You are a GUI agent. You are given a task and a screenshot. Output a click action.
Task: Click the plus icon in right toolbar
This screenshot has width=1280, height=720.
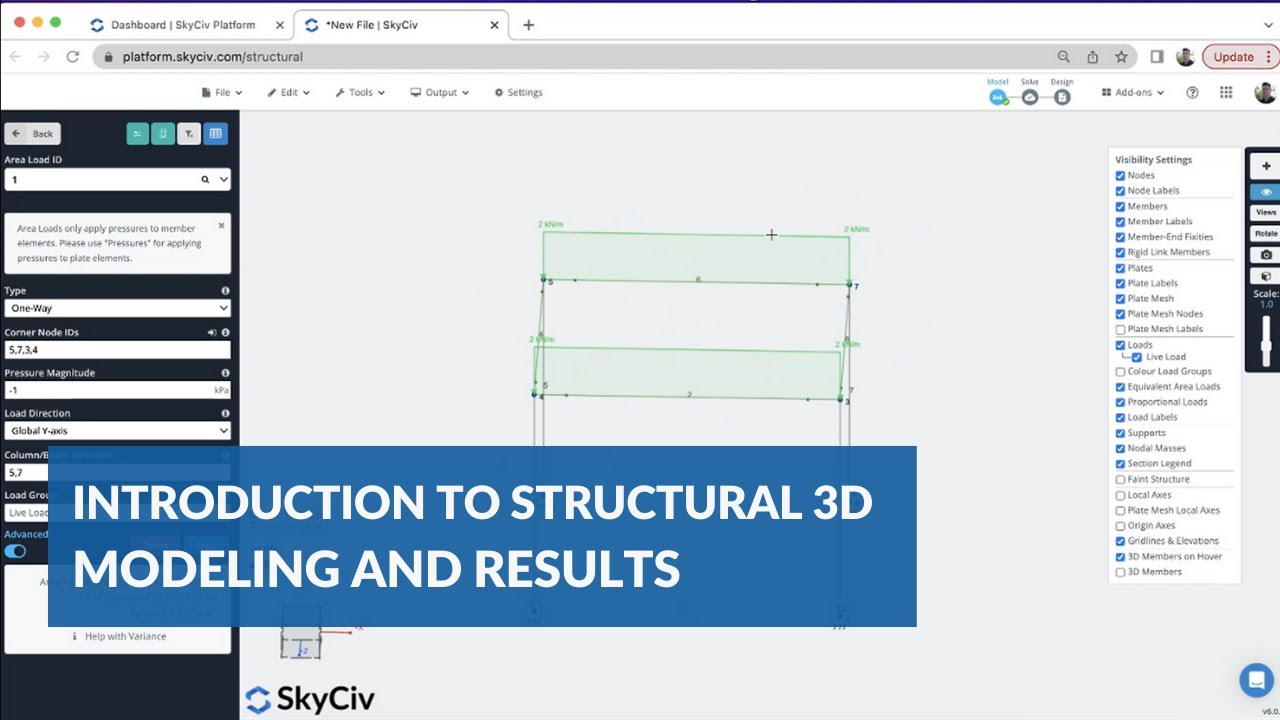[1266, 166]
